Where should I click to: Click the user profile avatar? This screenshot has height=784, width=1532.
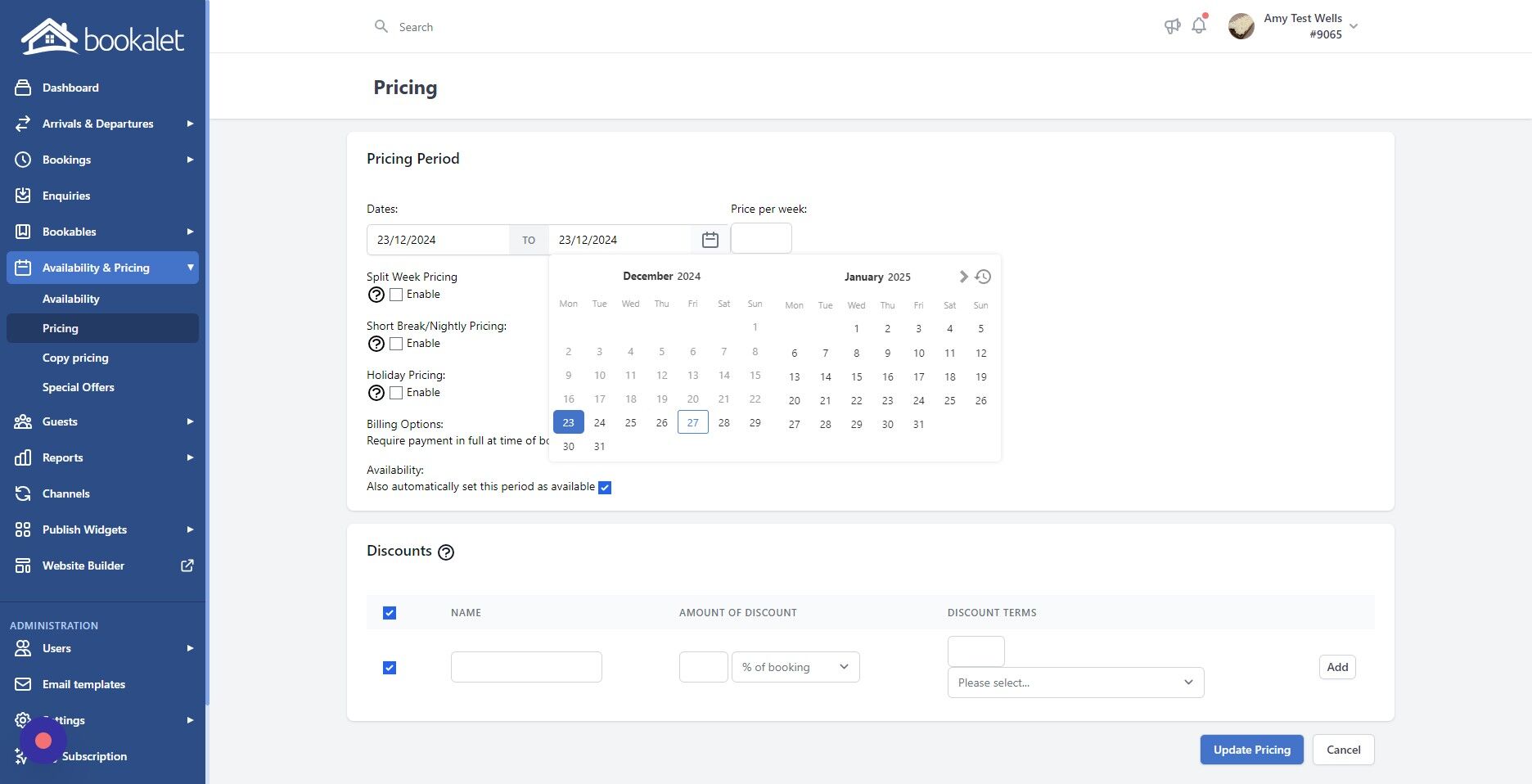pos(1241,26)
